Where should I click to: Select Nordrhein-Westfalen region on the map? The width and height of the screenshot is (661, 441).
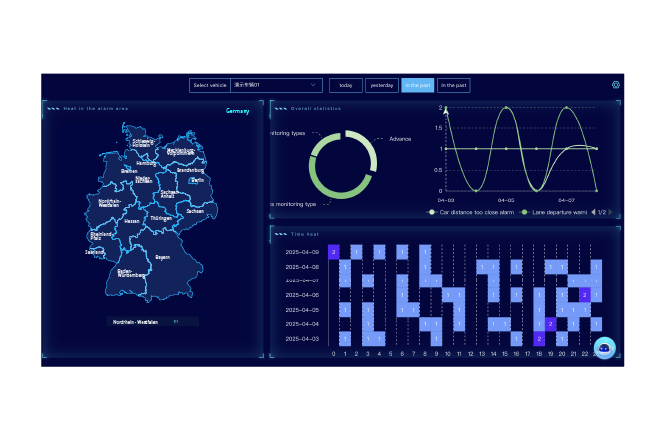coord(109,203)
